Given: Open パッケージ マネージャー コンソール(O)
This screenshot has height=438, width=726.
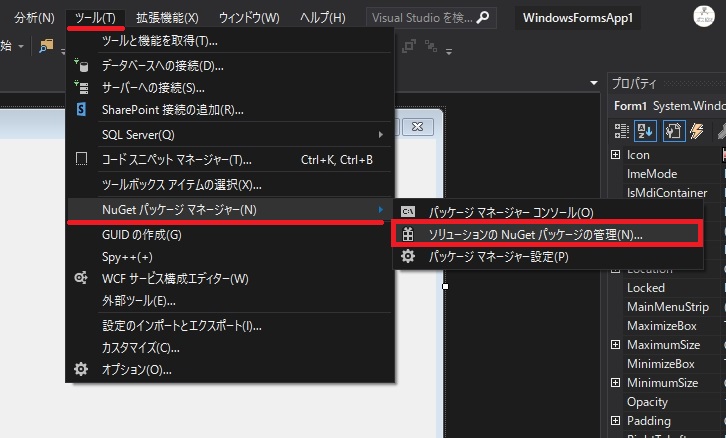Looking at the screenshot, I should (548, 212).
